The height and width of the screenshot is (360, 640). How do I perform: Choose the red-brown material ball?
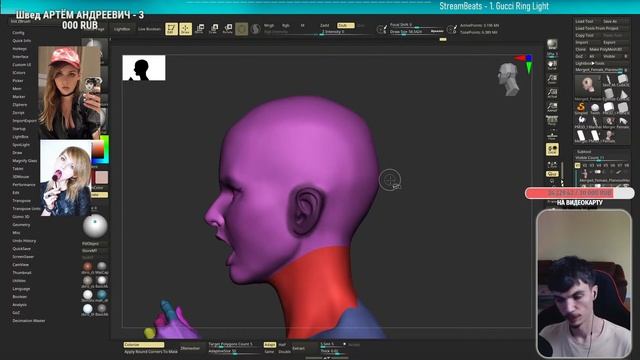coord(87,267)
